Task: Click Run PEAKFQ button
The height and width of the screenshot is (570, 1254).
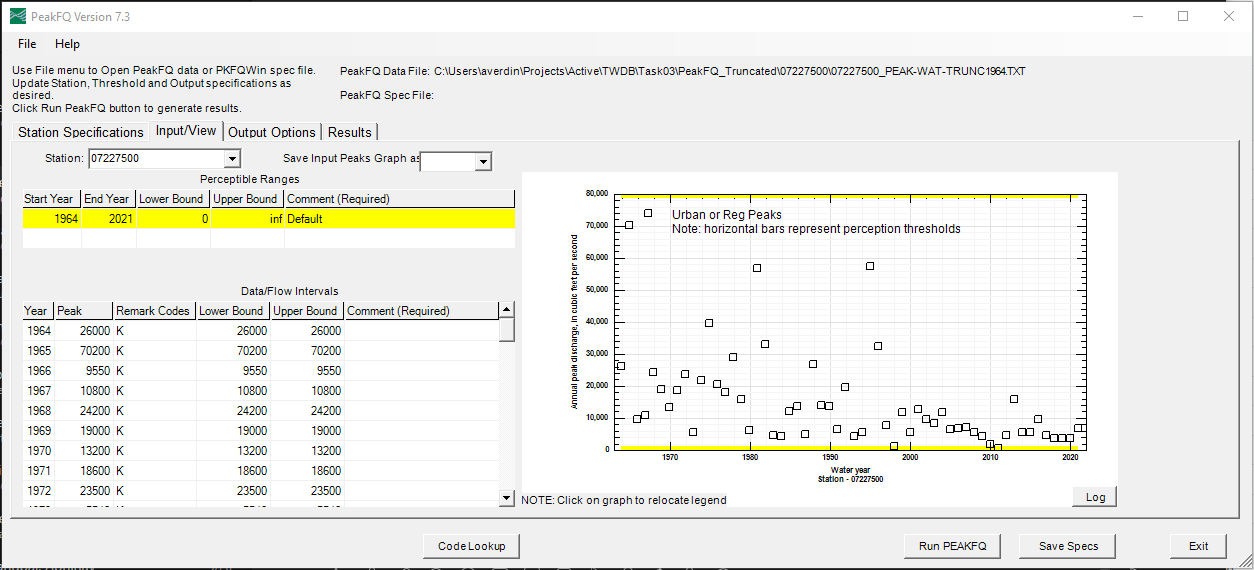Action: pyautogui.click(x=952, y=546)
